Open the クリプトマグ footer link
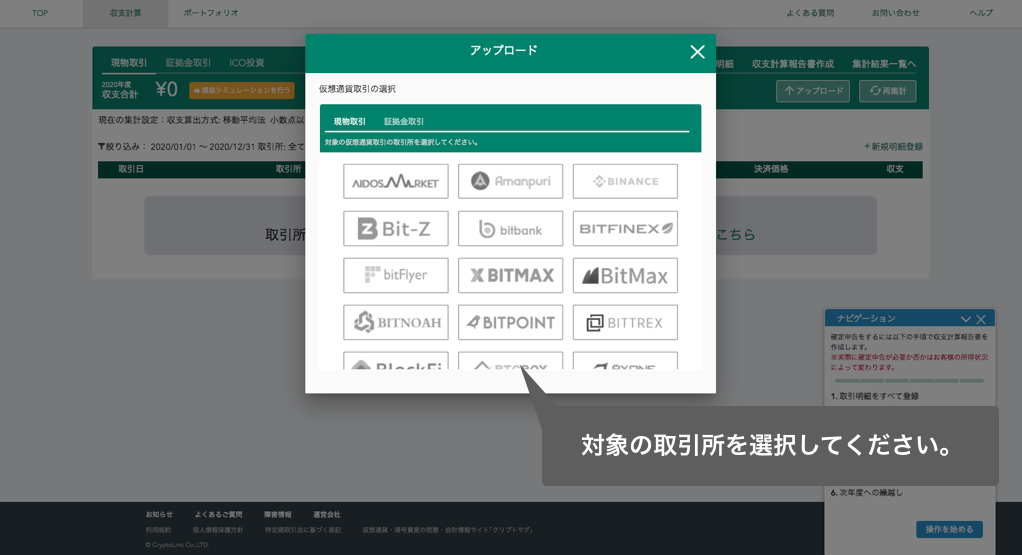Screen dimensions: 1022x555 coord(448,530)
